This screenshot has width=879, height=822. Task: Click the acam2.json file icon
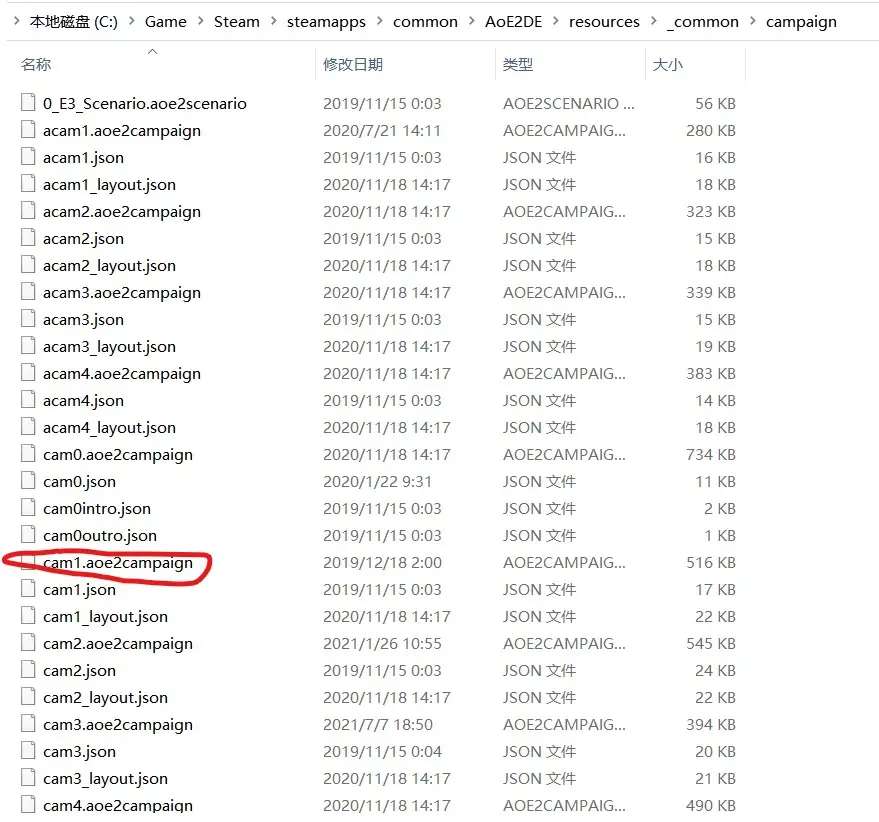28,238
